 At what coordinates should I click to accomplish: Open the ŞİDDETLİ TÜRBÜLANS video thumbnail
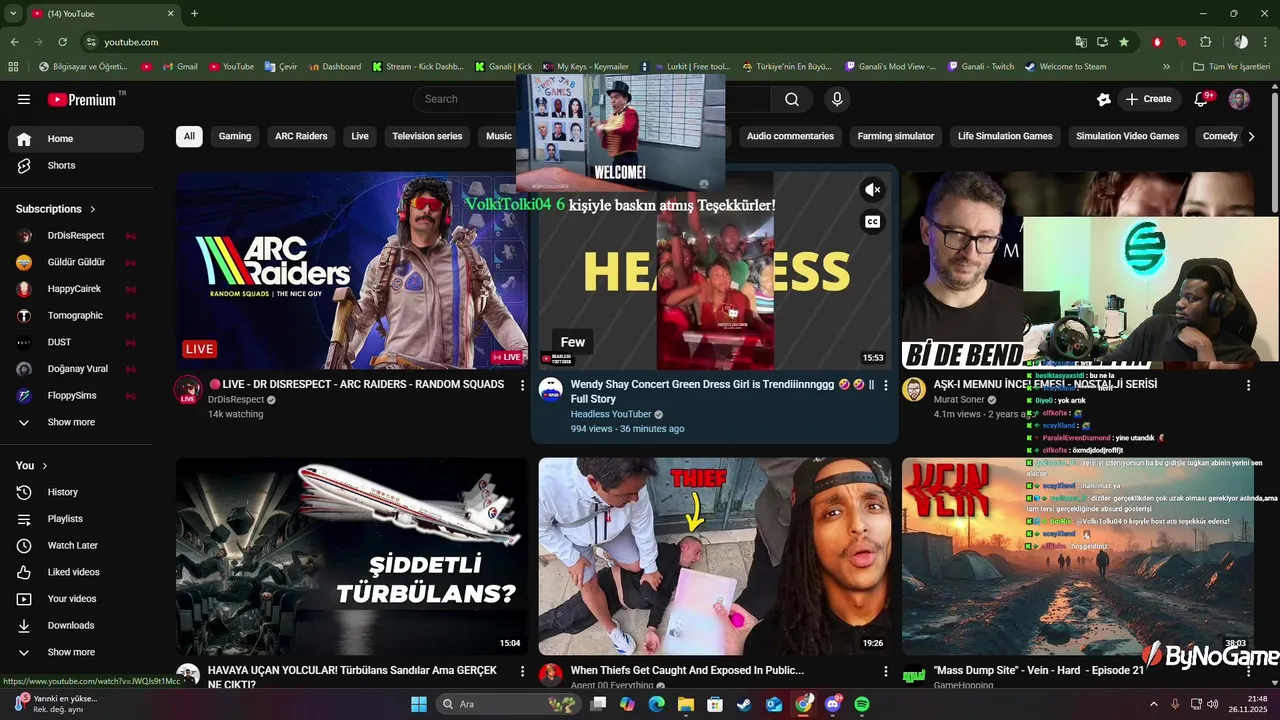pos(352,556)
